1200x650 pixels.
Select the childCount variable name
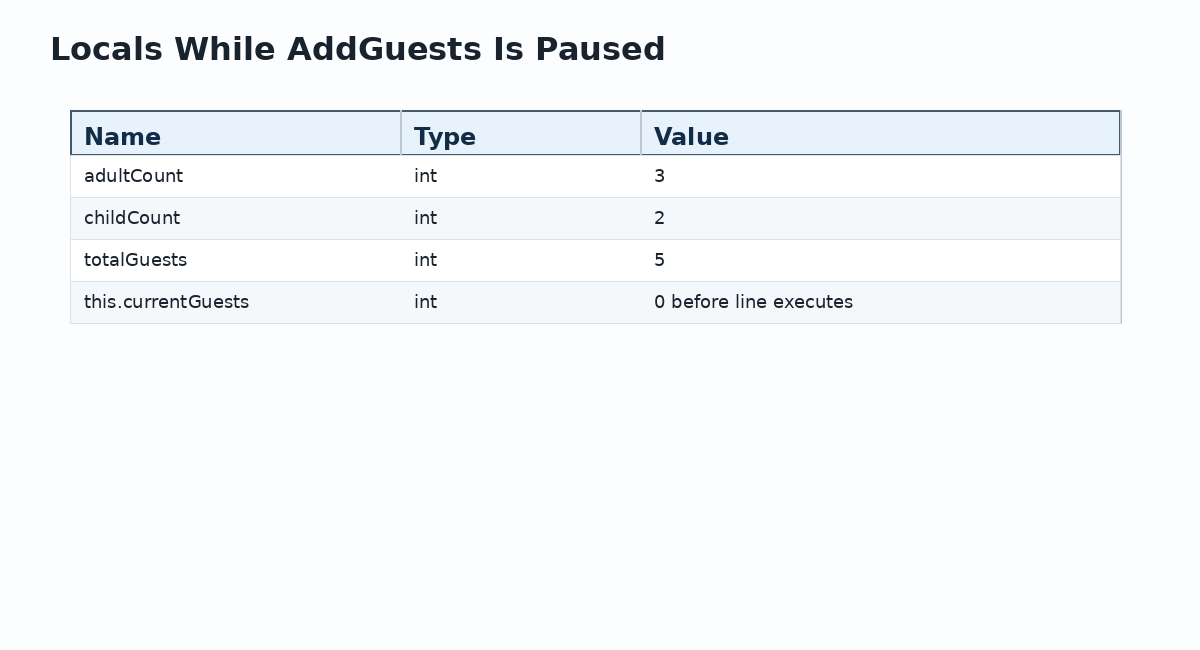click(x=132, y=218)
